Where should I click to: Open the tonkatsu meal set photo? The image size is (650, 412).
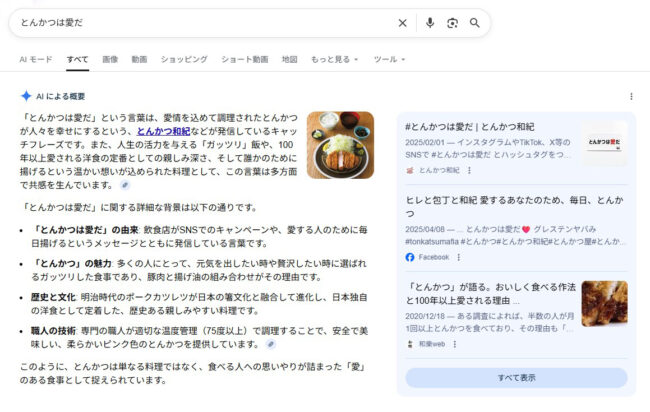pos(340,145)
